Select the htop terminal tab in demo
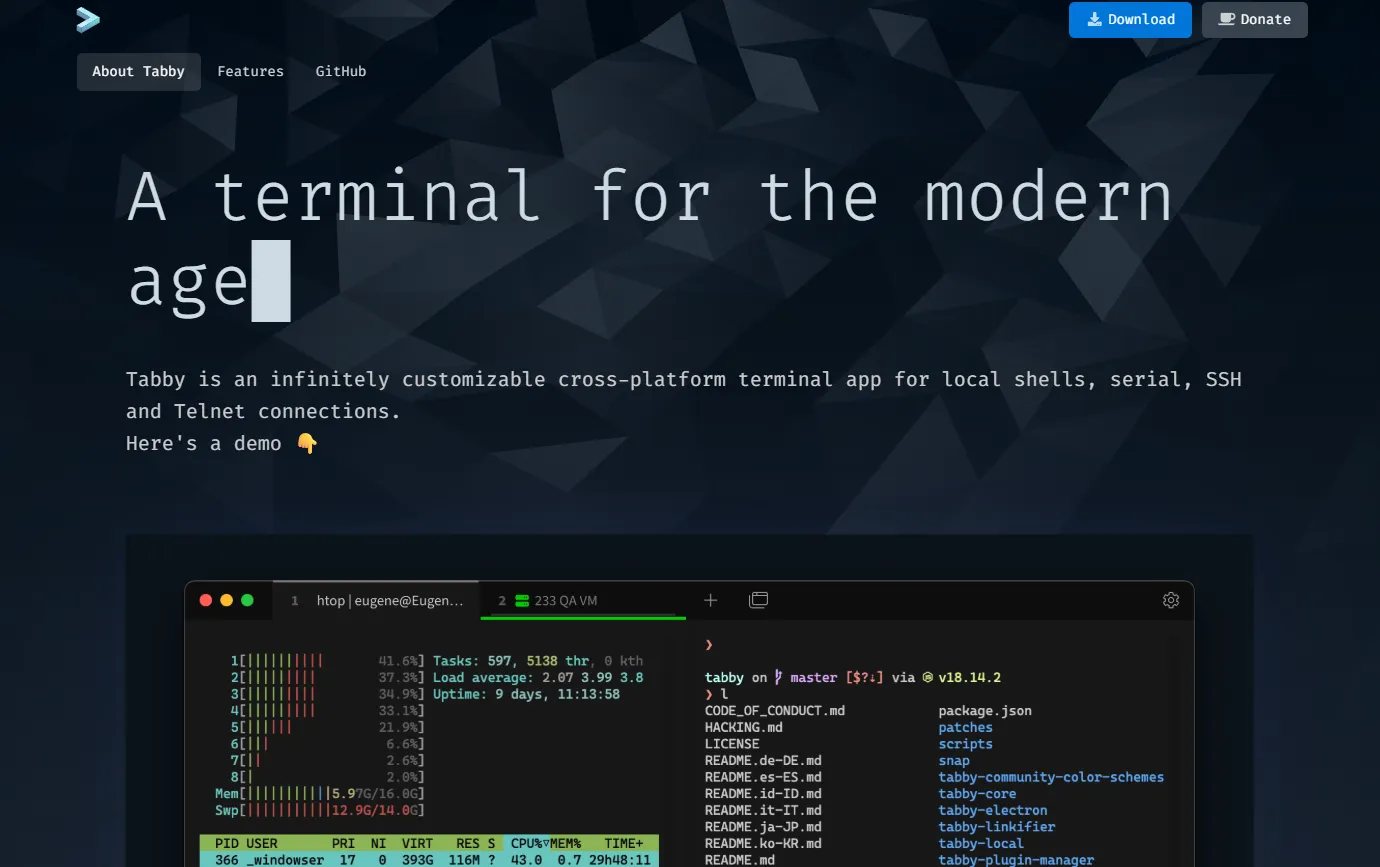This screenshot has height=867, width=1380. click(x=377, y=601)
